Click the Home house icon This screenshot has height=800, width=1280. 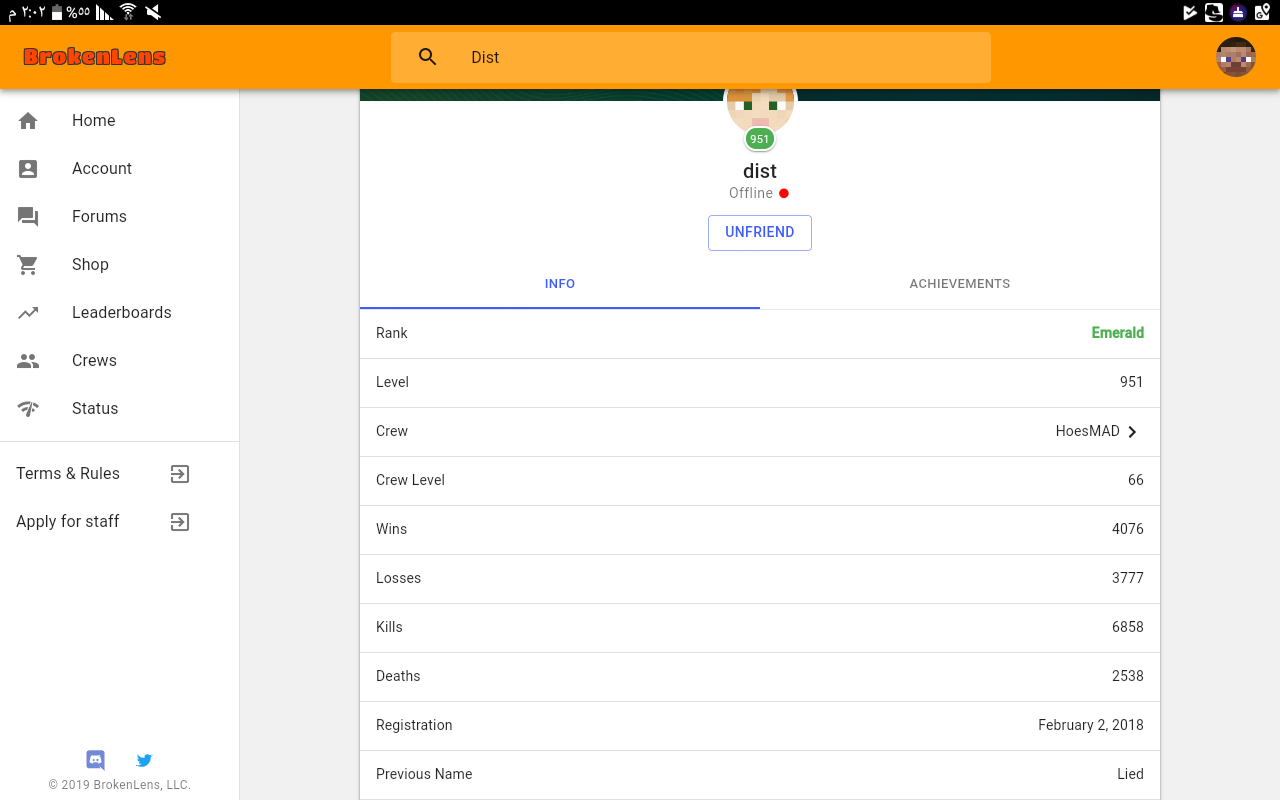(x=28, y=120)
